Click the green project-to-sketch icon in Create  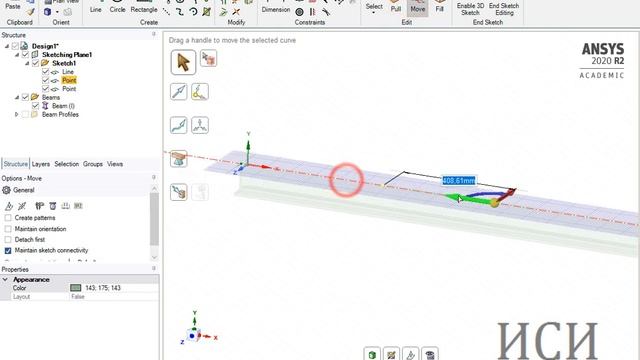[x=207, y=12]
